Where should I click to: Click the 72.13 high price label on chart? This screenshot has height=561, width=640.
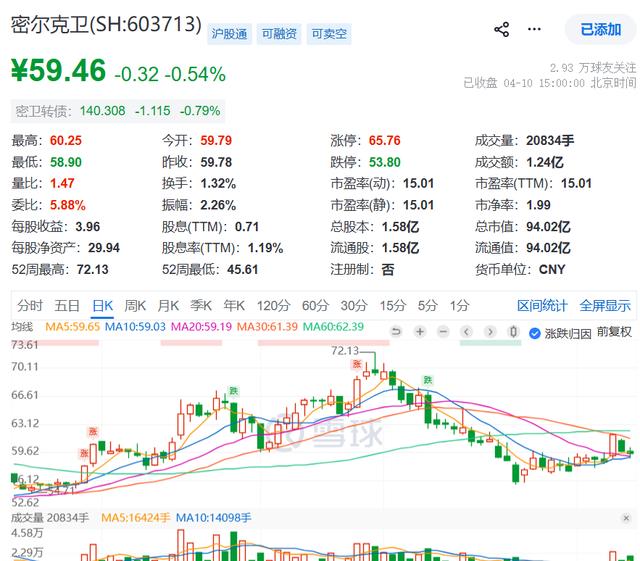(x=345, y=351)
